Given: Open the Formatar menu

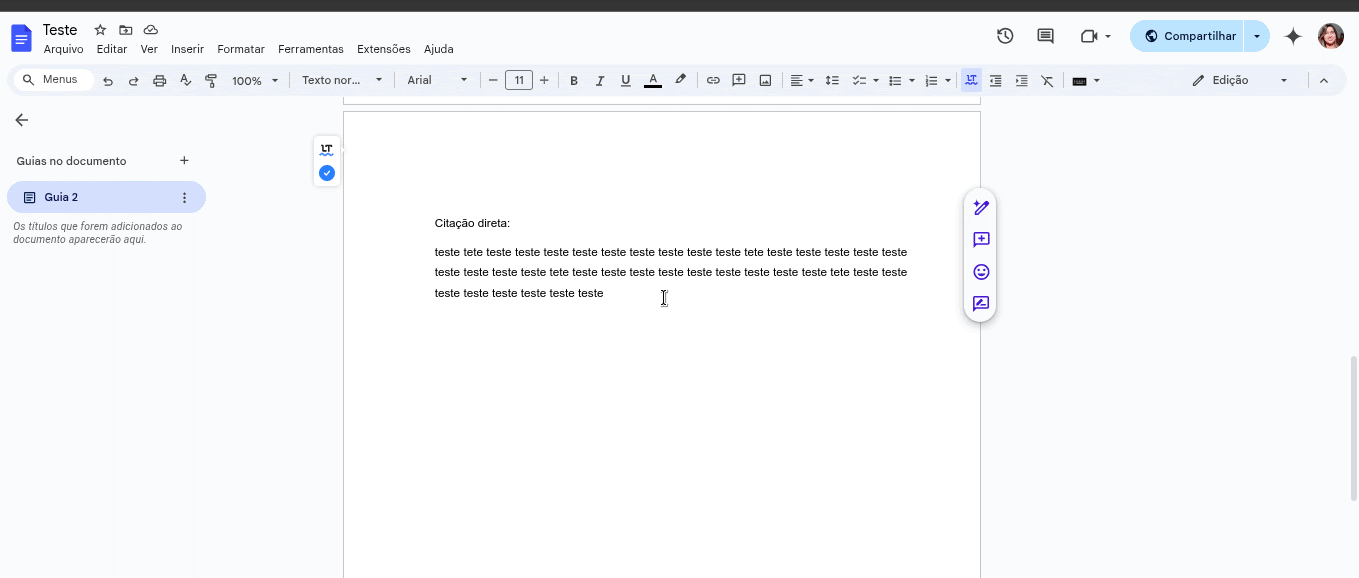Looking at the screenshot, I should coord(240,48).
